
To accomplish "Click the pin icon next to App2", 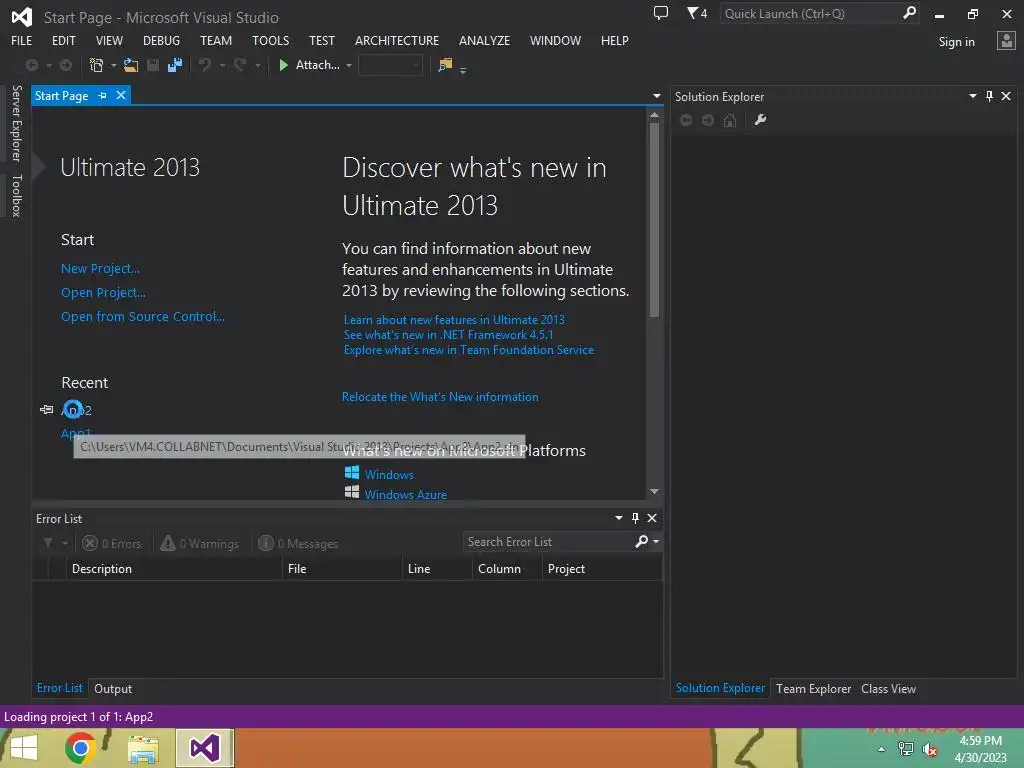I will [46, 410].
